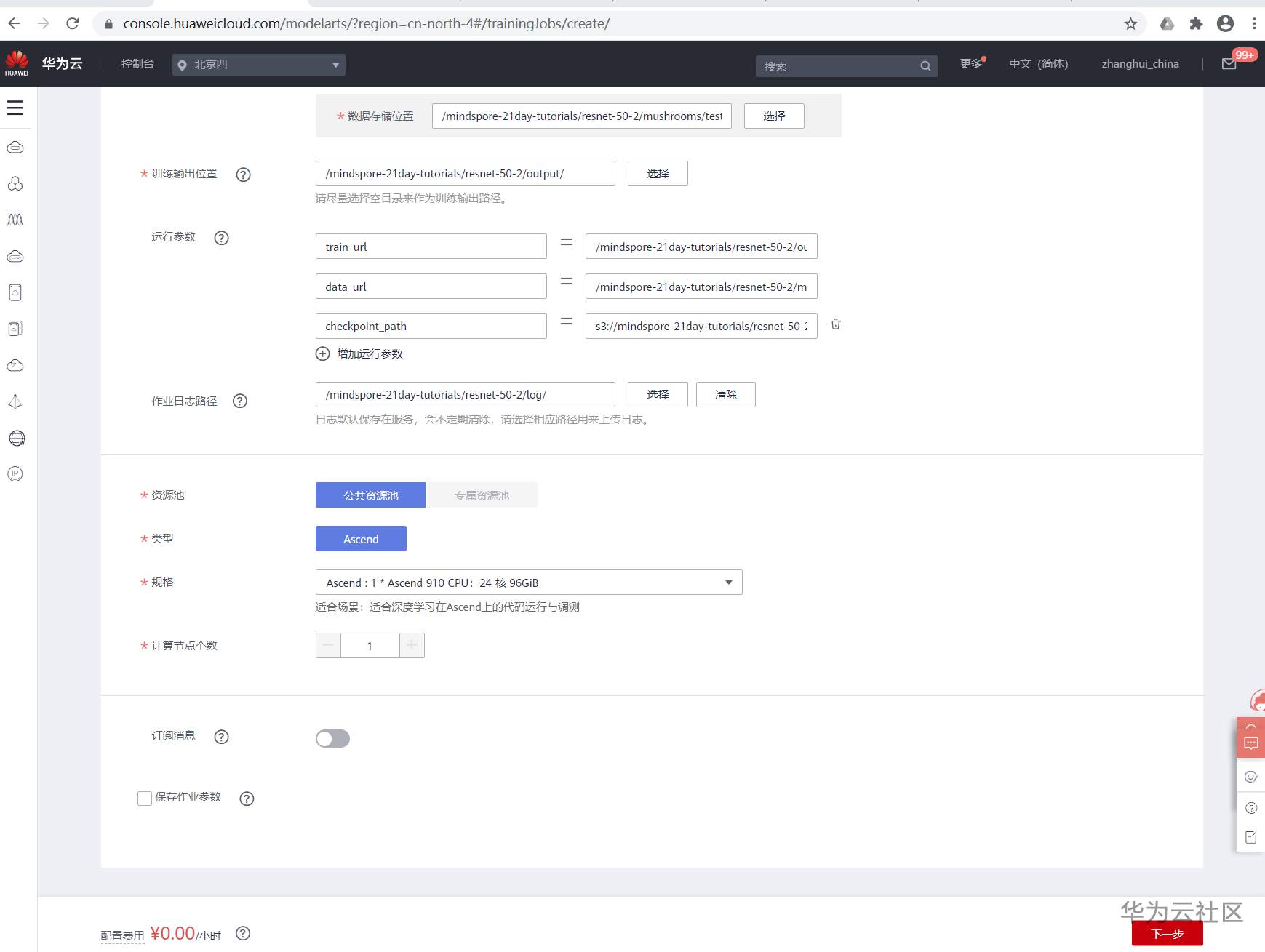Viewport: 1265px width, 952px height.
Task: Delete the checkpoint_path parameter row
Action: pos(836,324)
